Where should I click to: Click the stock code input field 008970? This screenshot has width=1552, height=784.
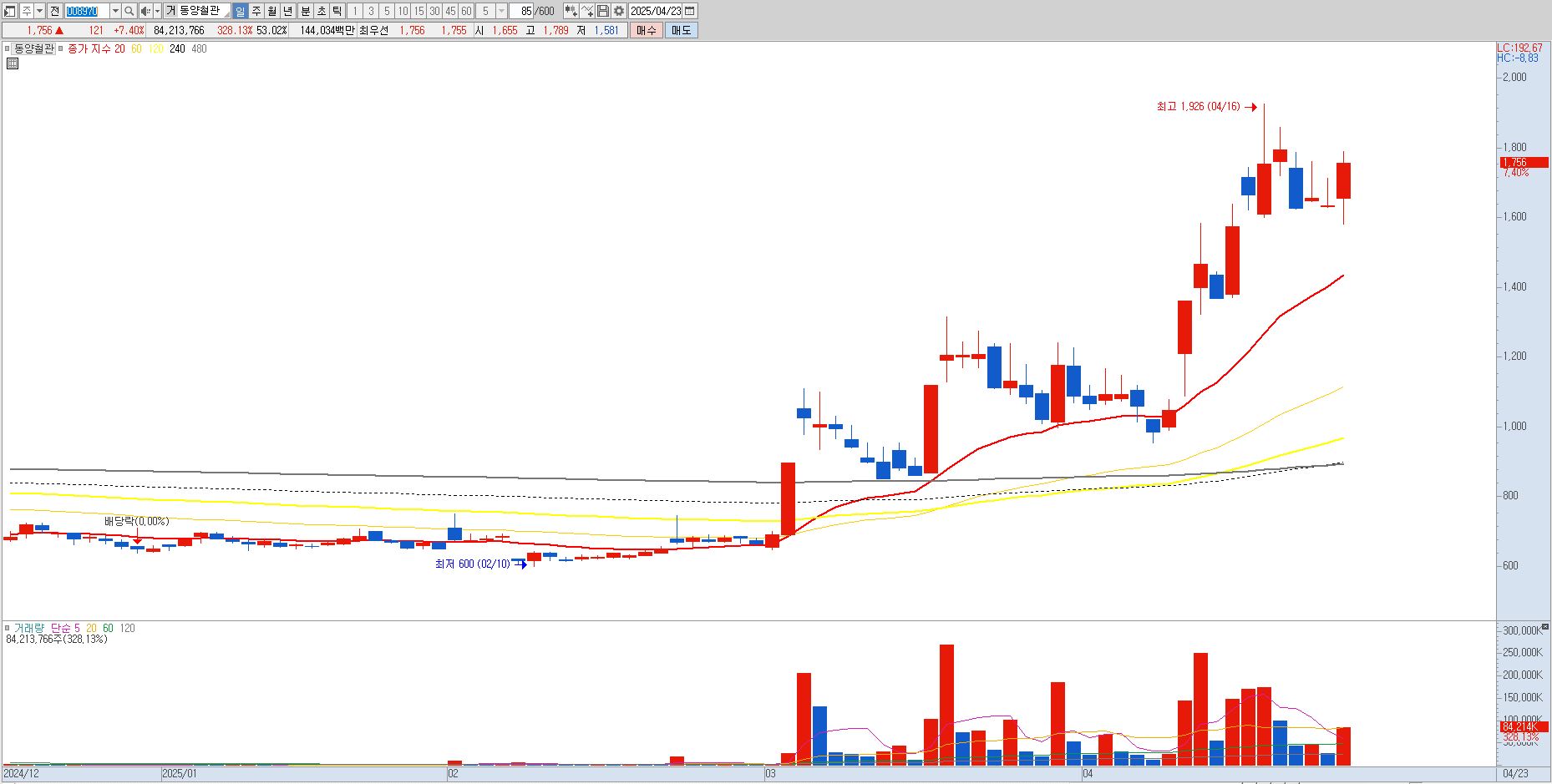click(87, 11)
